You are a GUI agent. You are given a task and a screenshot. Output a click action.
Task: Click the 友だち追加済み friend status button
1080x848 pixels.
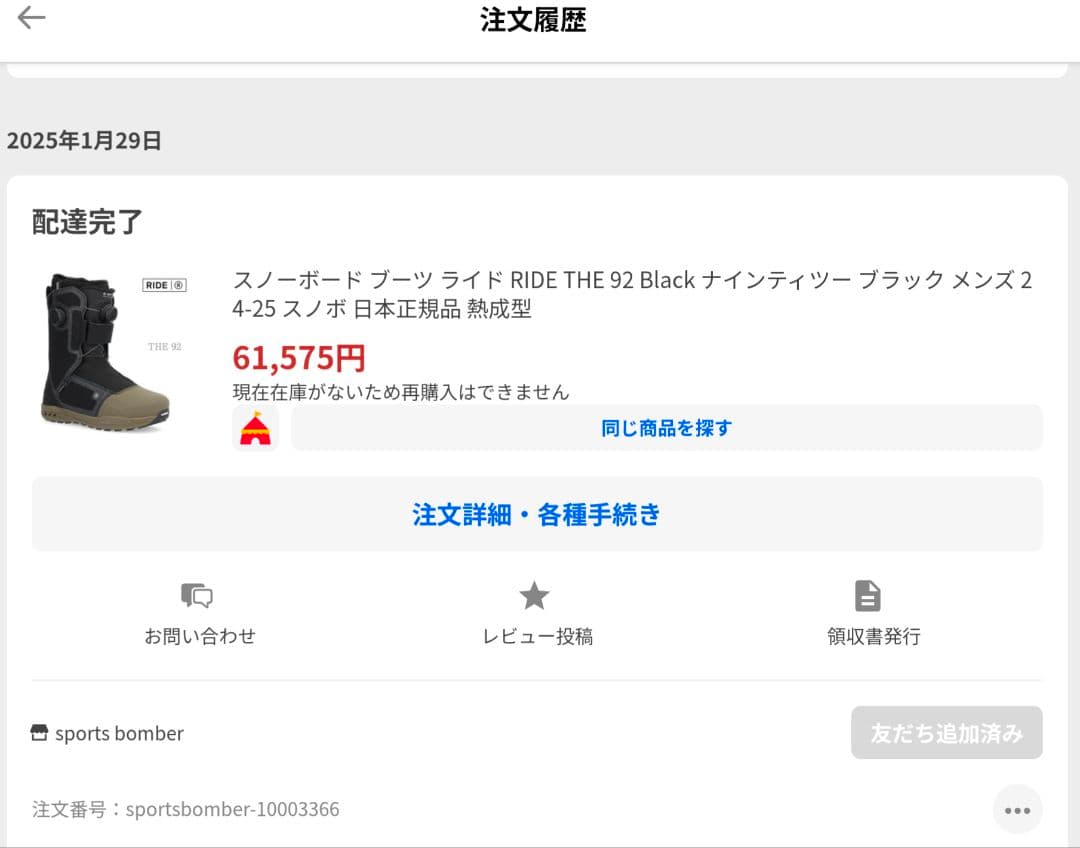(x=946, y=733)
